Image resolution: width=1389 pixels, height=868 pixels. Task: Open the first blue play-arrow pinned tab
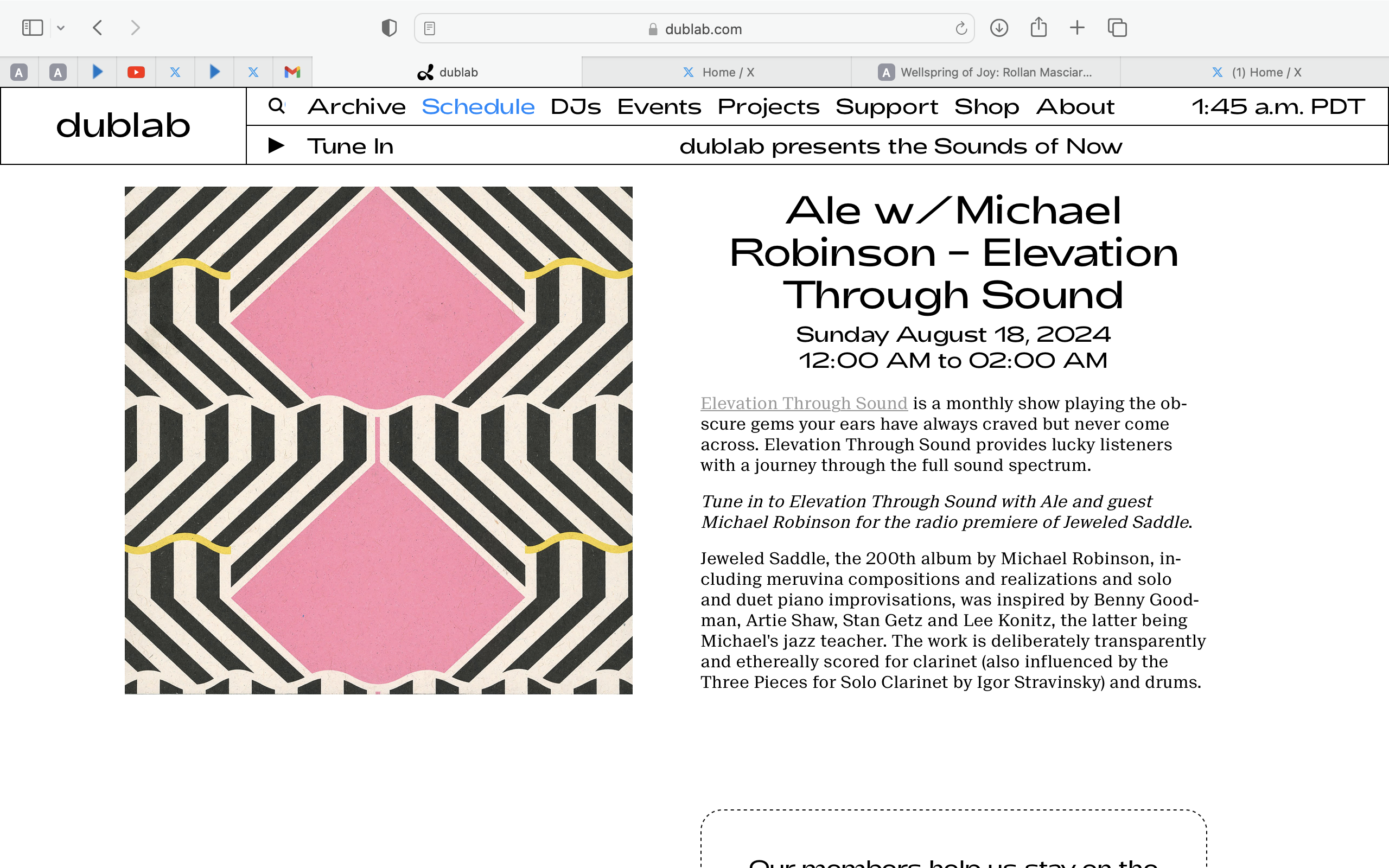(x=97, y=72)
